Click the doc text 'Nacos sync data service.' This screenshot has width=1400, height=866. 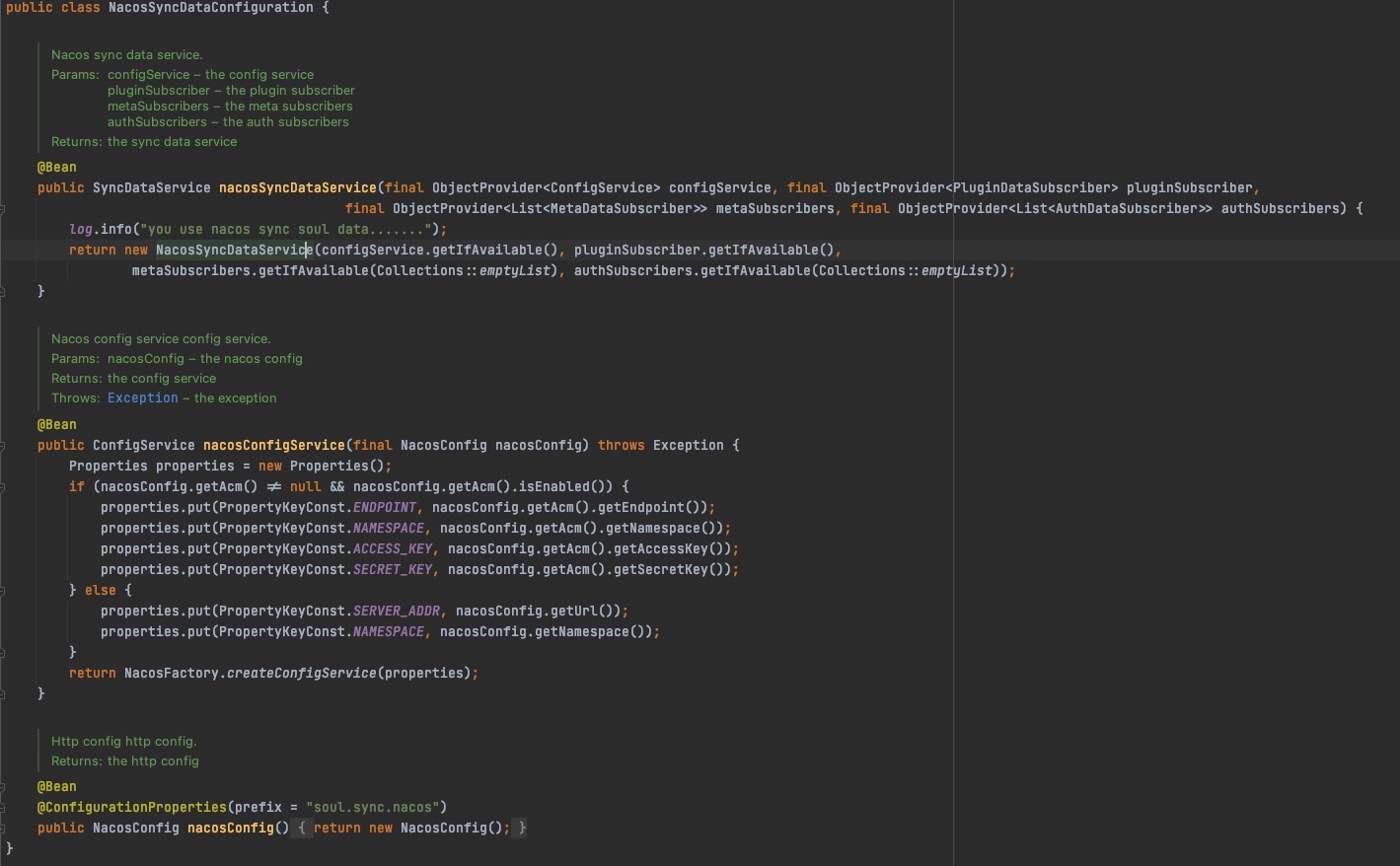[x=127, y=54]
